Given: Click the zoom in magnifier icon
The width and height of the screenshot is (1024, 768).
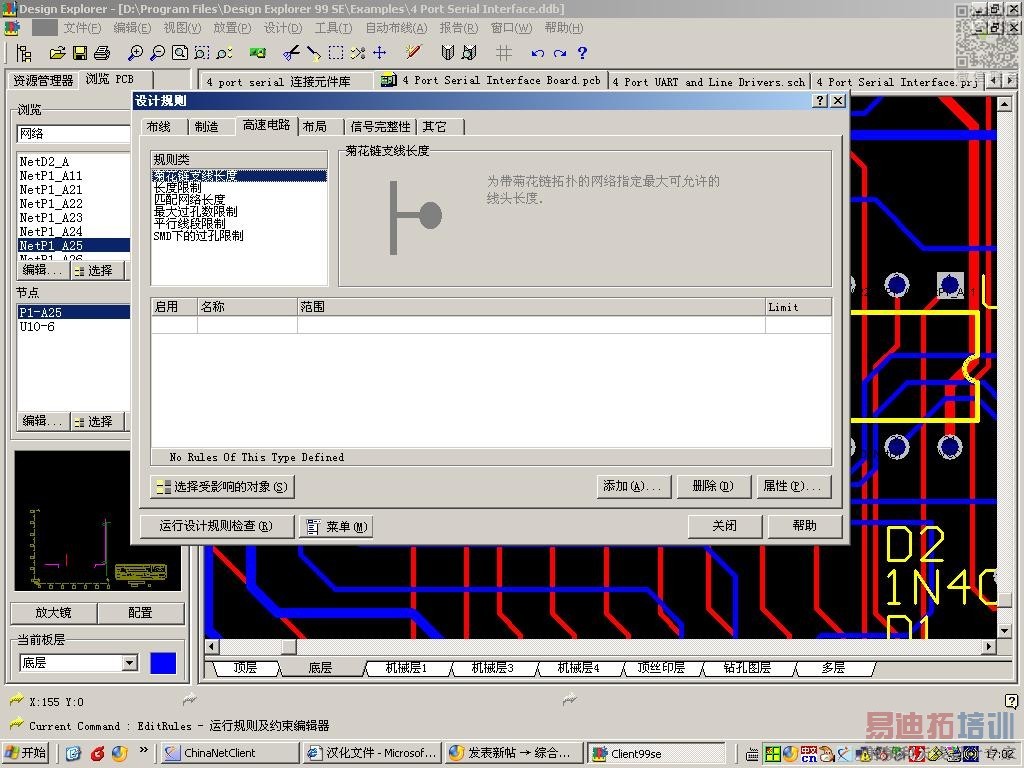Looking at the screenshot, I should click(x=135, y=53).
